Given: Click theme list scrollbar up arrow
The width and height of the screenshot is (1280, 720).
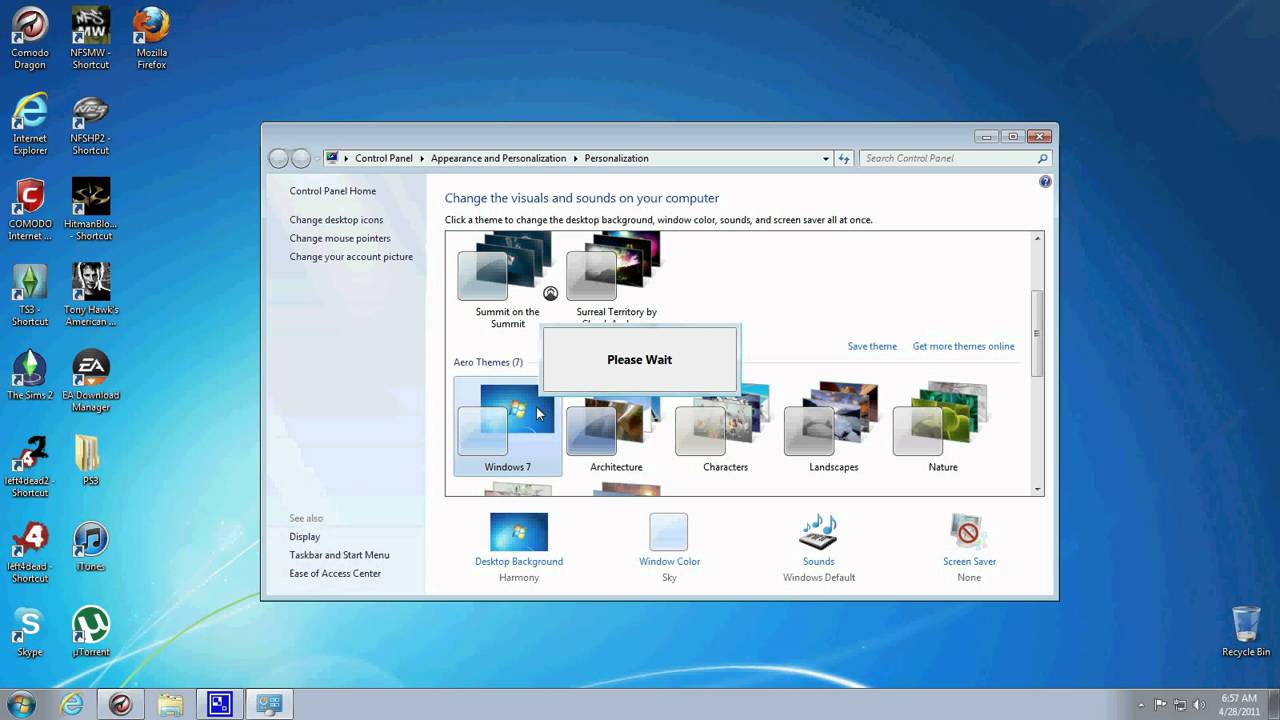Looking at the screenshot, I should pos(1037,239).
